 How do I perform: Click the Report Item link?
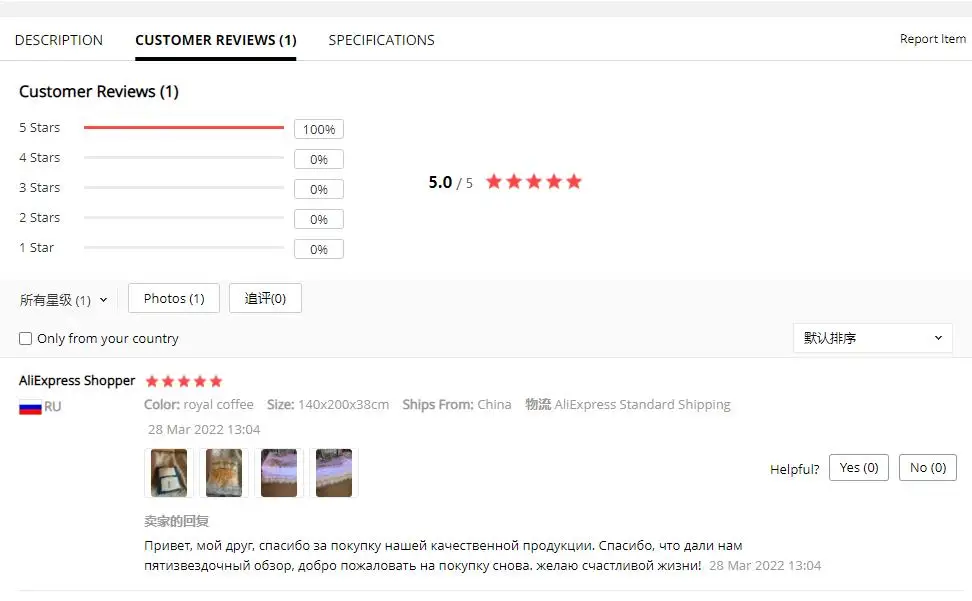pos(933,39)
